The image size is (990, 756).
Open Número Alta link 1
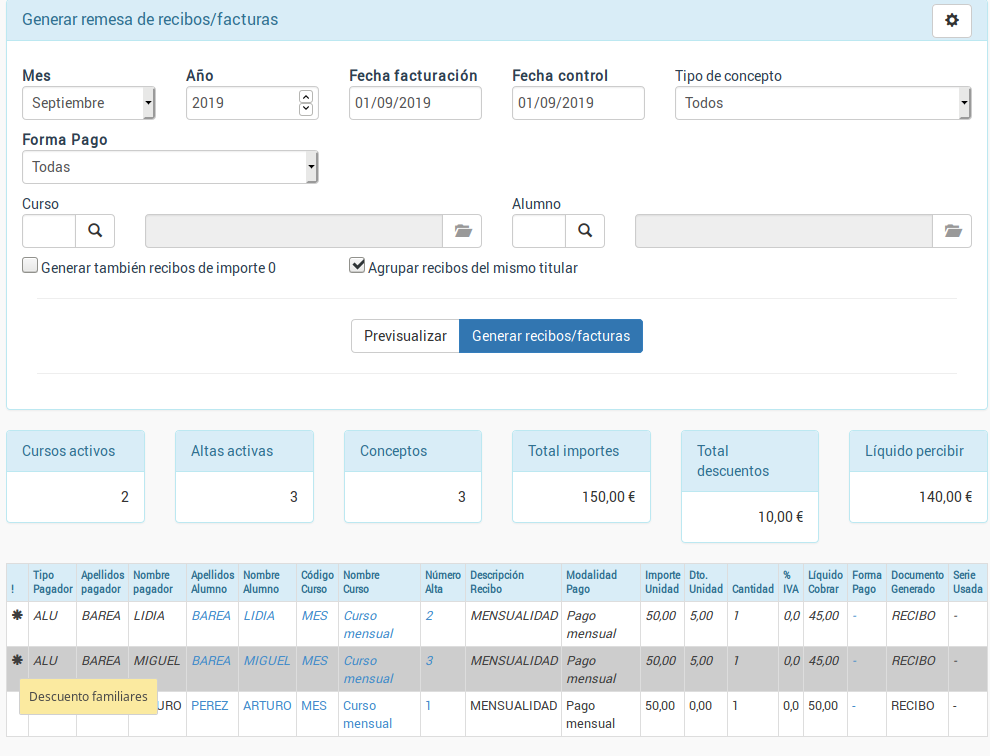(x=428, y=705)
